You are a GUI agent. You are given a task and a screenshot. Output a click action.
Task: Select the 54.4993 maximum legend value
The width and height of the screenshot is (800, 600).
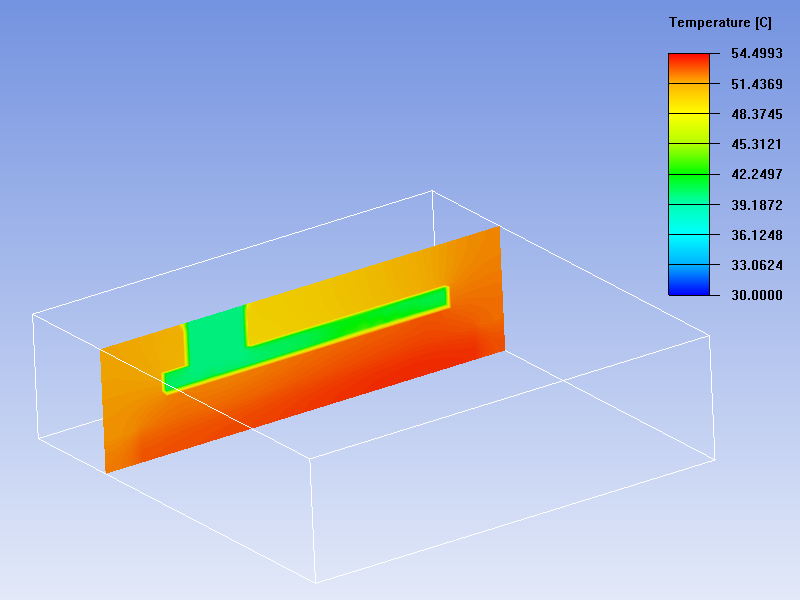pyautogui.click(x=757, y=54)
